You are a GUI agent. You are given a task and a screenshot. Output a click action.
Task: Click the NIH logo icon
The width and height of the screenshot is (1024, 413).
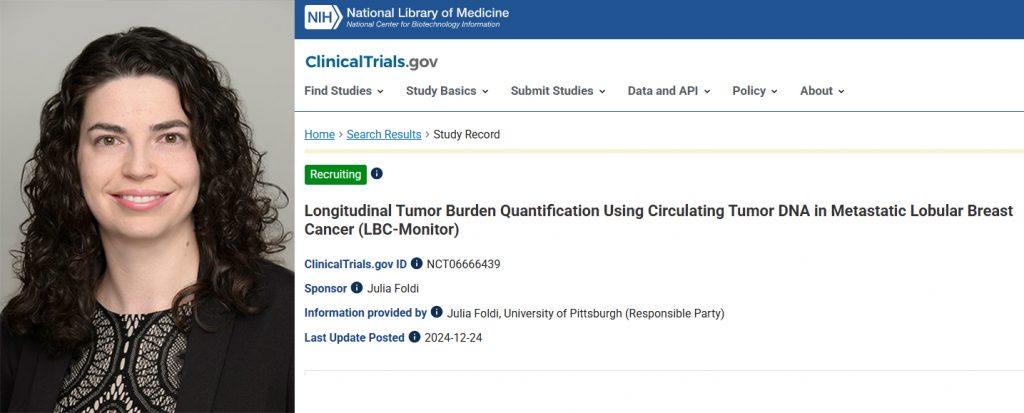click(323, 18)
